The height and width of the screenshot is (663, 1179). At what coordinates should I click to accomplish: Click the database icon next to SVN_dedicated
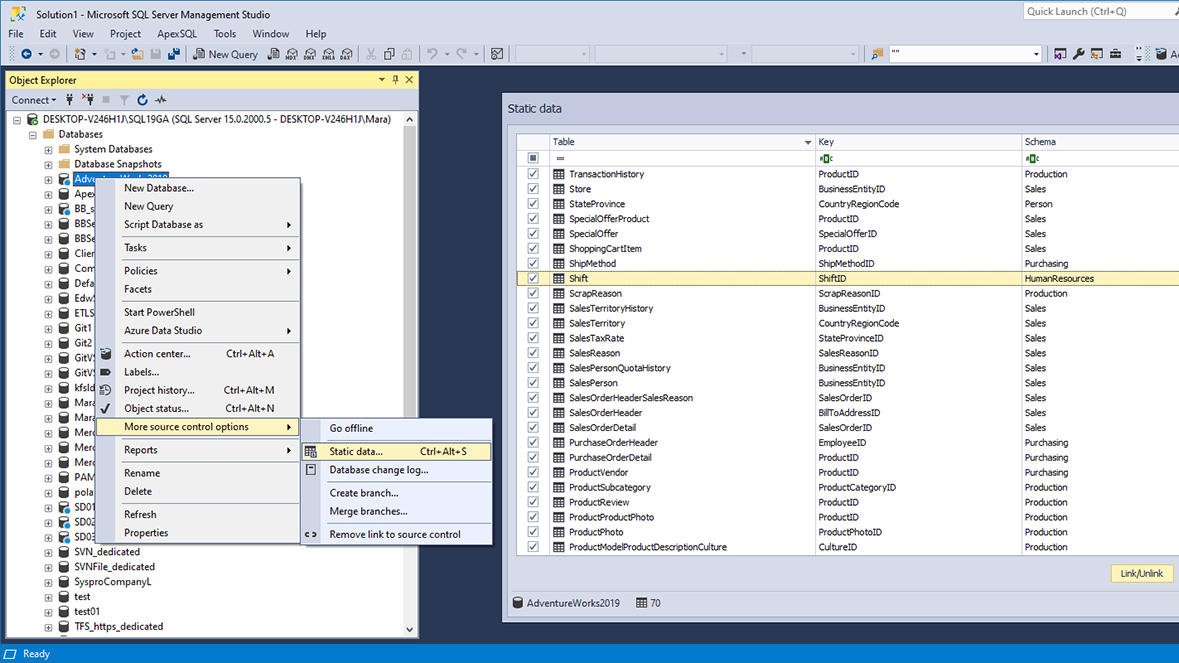[x=64, y=552]
